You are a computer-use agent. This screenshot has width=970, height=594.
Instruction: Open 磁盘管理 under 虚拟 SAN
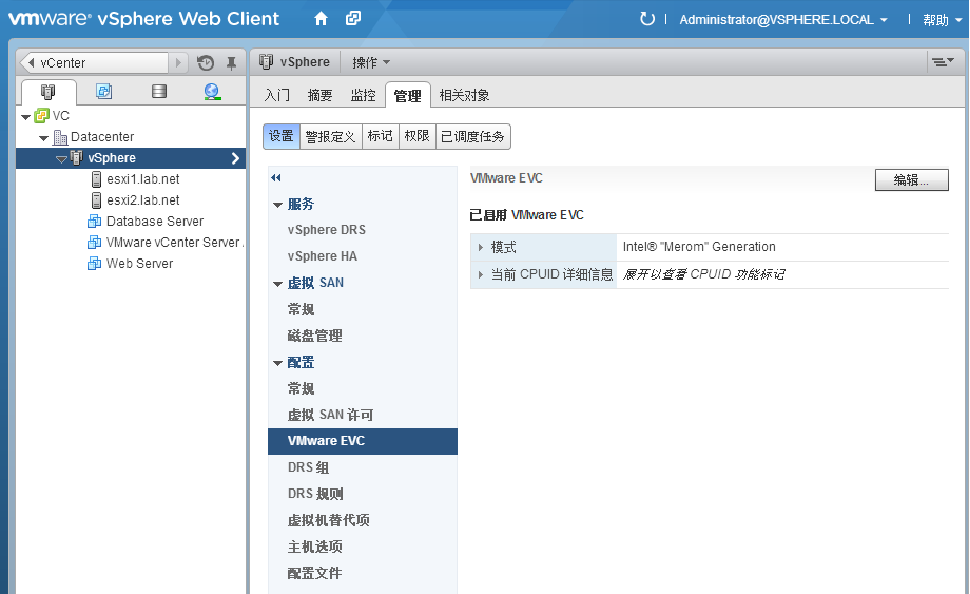click(x=315, y=336)
